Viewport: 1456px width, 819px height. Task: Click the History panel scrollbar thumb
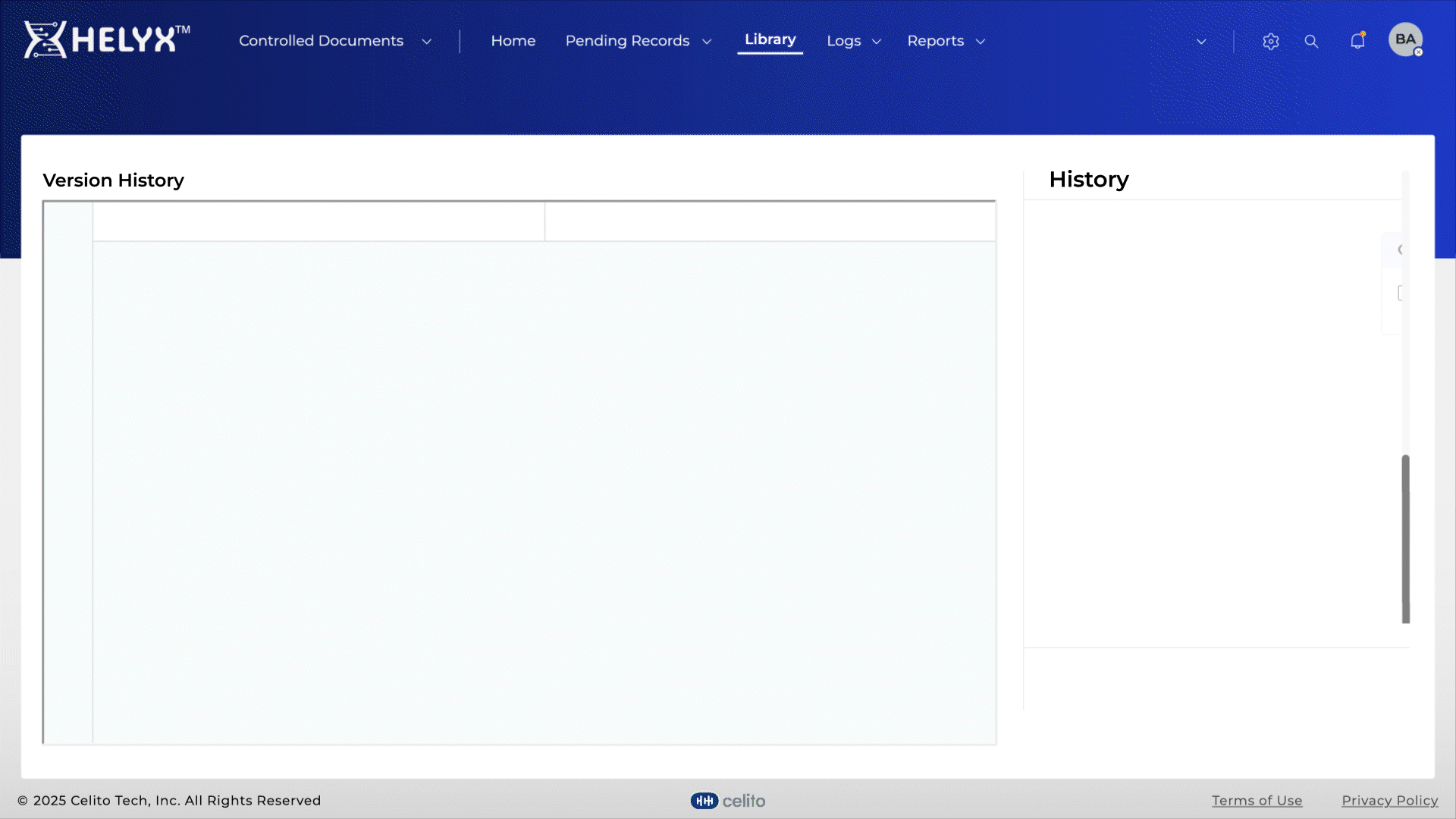pyautogui.click(x=1405, y=538)
